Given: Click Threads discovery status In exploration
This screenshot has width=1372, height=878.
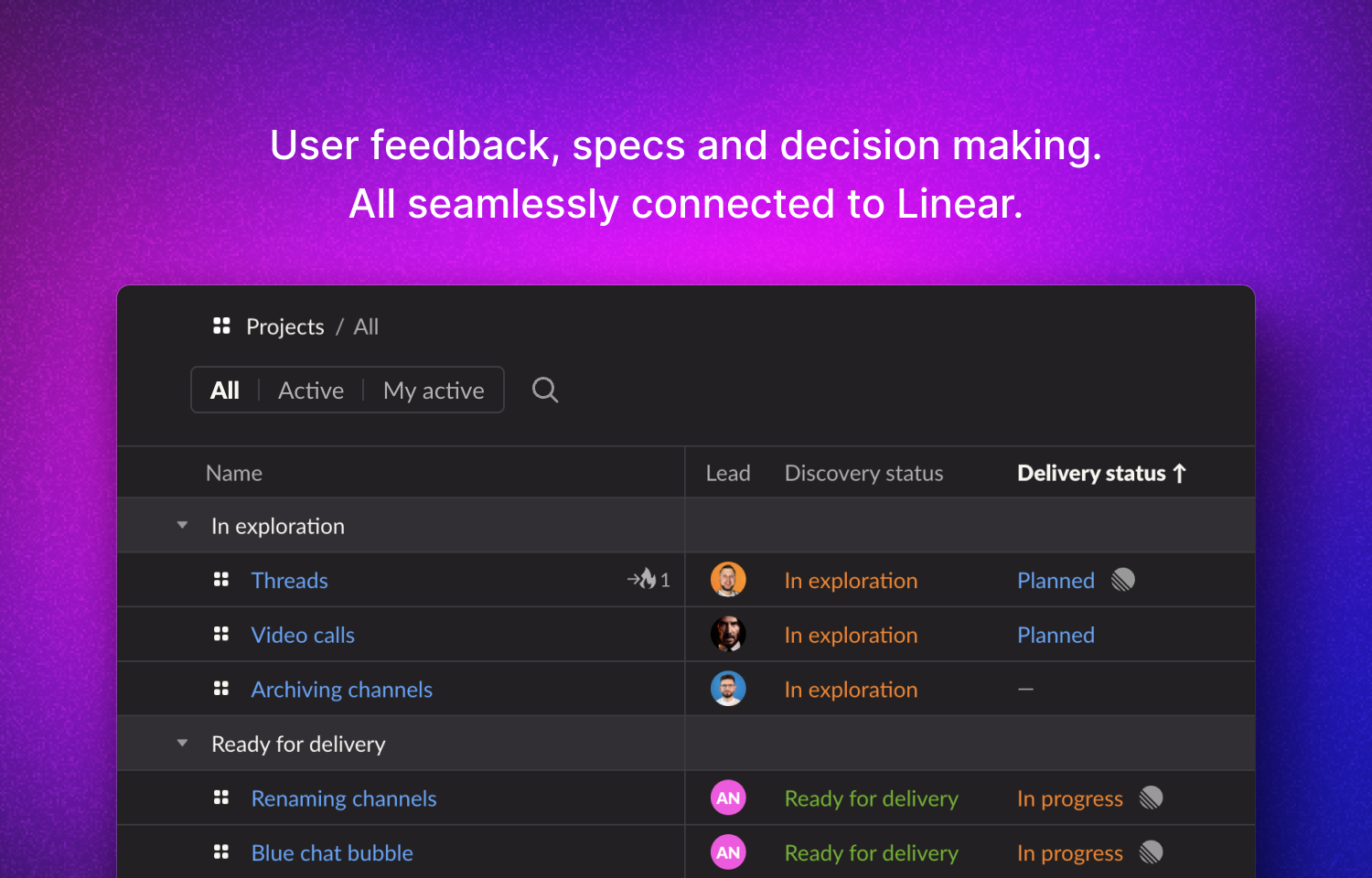Looking at the screenshot, I should click(851, 581).
